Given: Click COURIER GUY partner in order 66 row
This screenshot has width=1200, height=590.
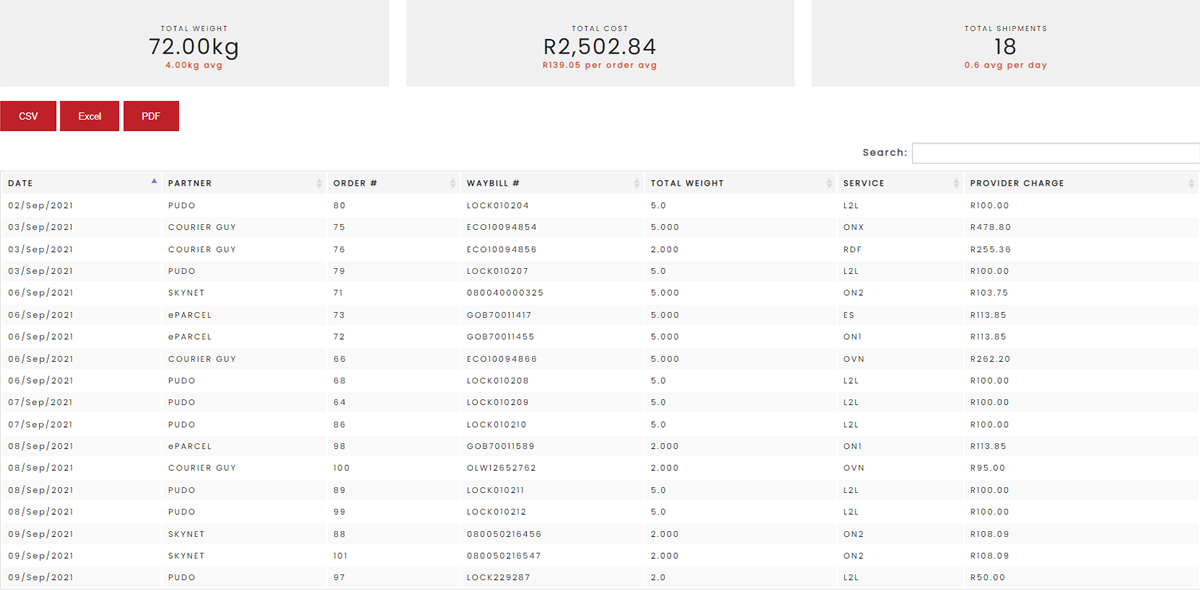Looking at the screenshot, I should [x=202, y=359].
